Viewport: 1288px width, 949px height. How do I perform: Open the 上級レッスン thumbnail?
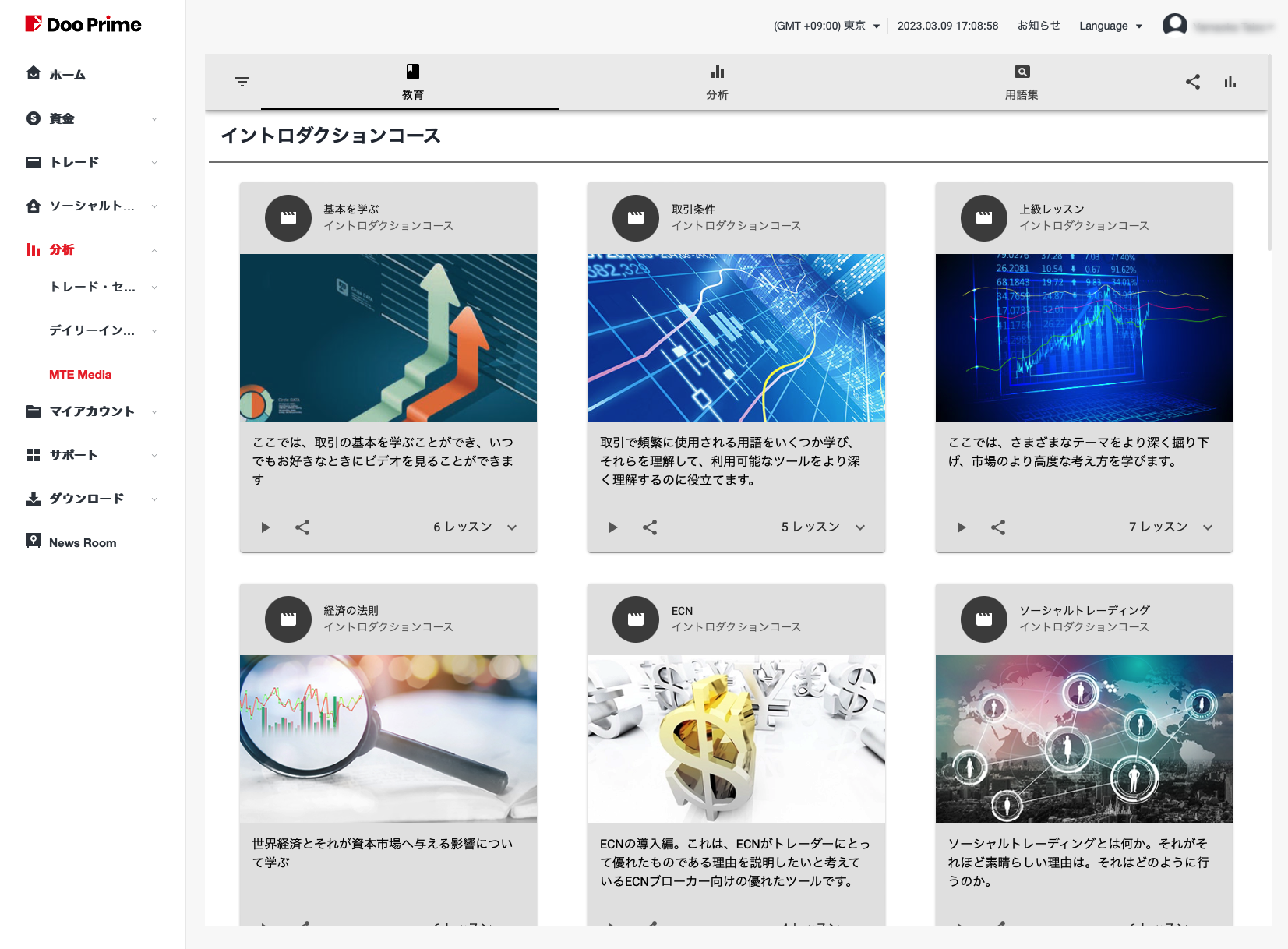[x=1084, y=337]
